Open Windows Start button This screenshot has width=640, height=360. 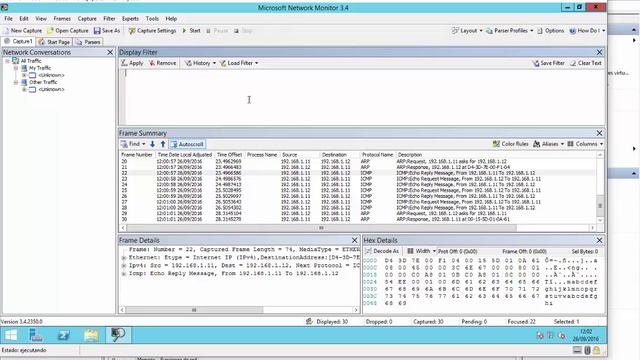(x=11, y=336)
